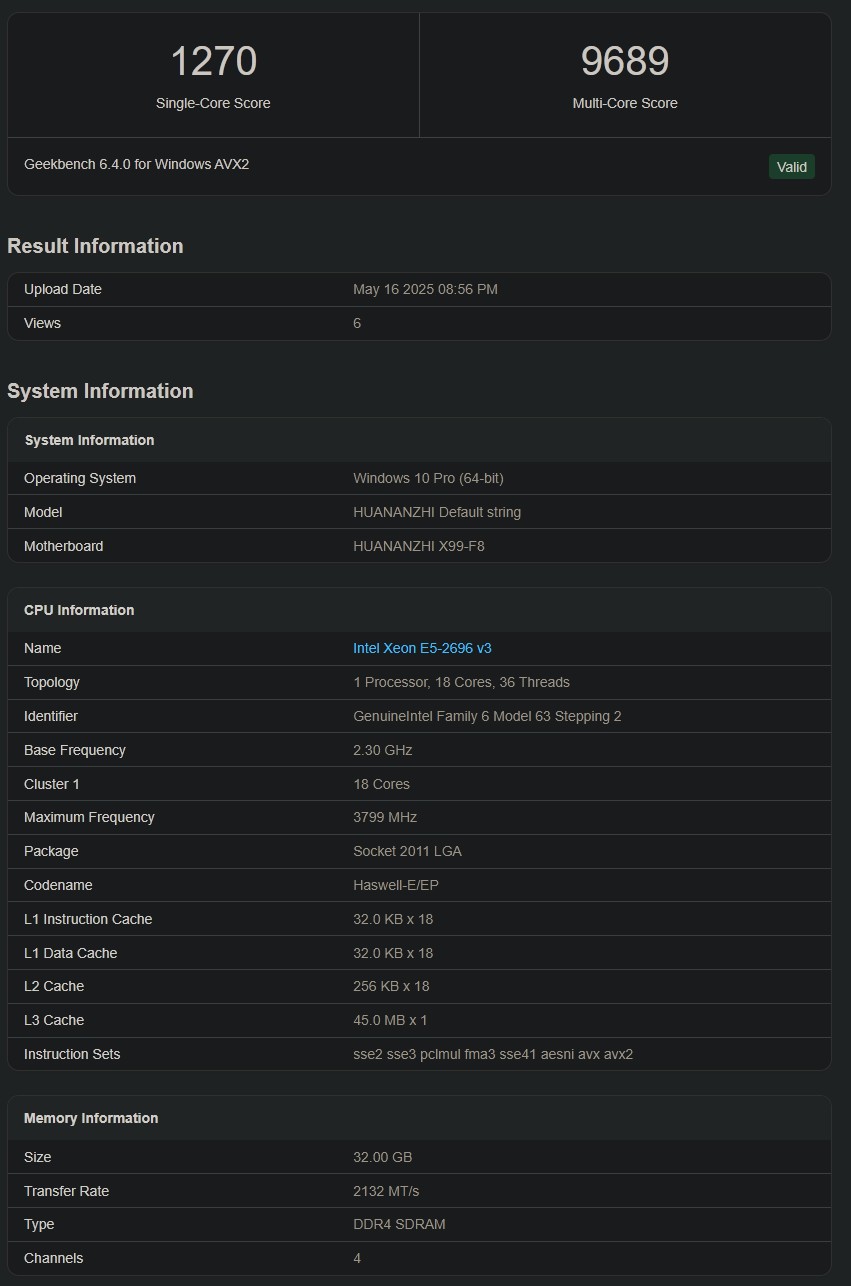Click the CPU Information table header
The image size is (851, 1286).
(79, 610)
